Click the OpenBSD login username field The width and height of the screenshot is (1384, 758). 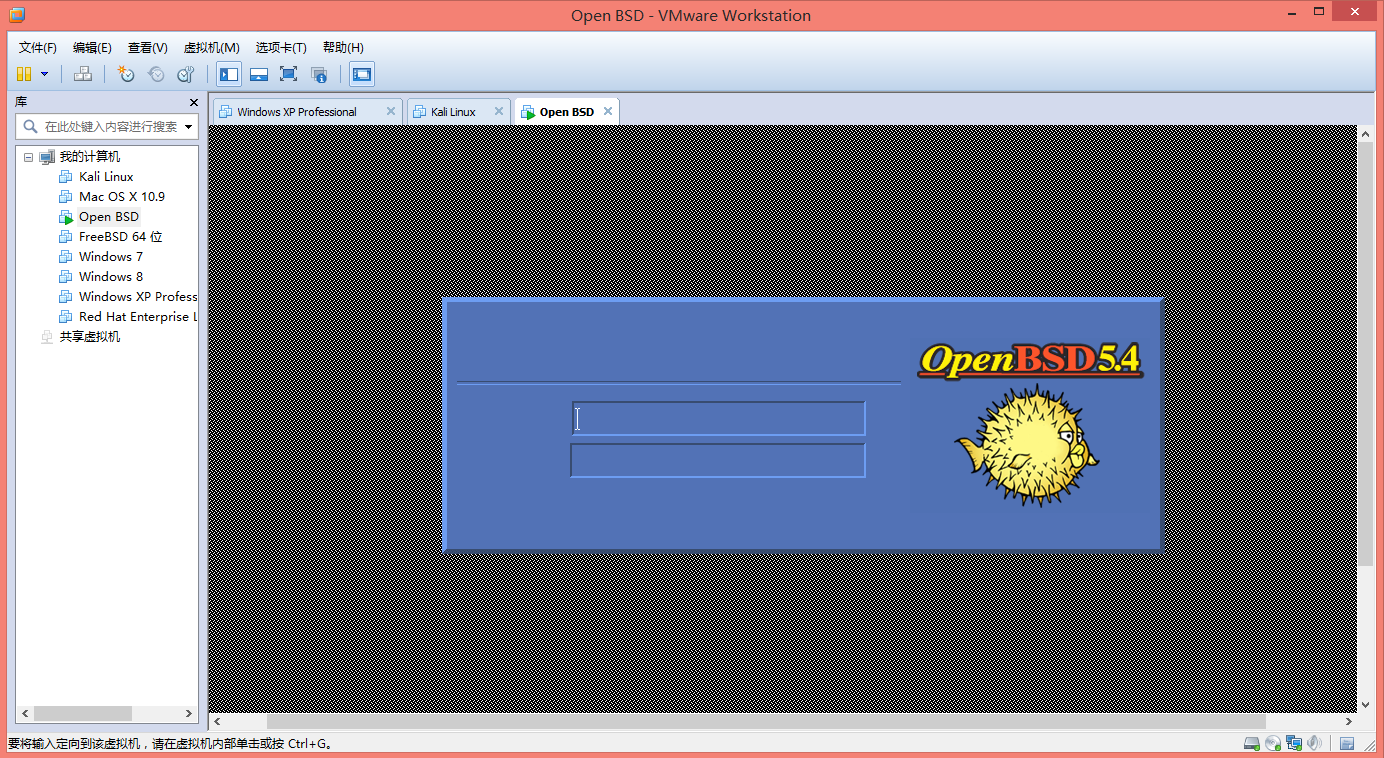718,419
